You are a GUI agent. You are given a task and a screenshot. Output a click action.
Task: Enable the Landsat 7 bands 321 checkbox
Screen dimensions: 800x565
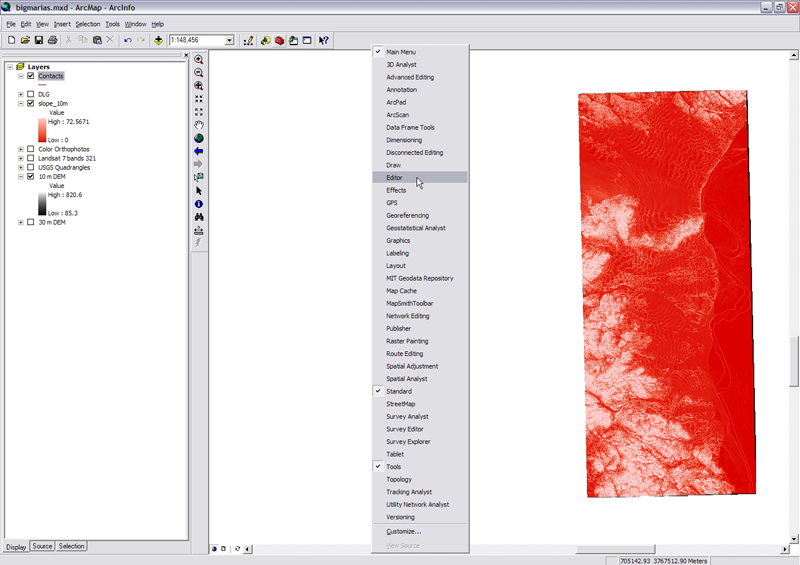pyautogui.click(x=31, y=158)
